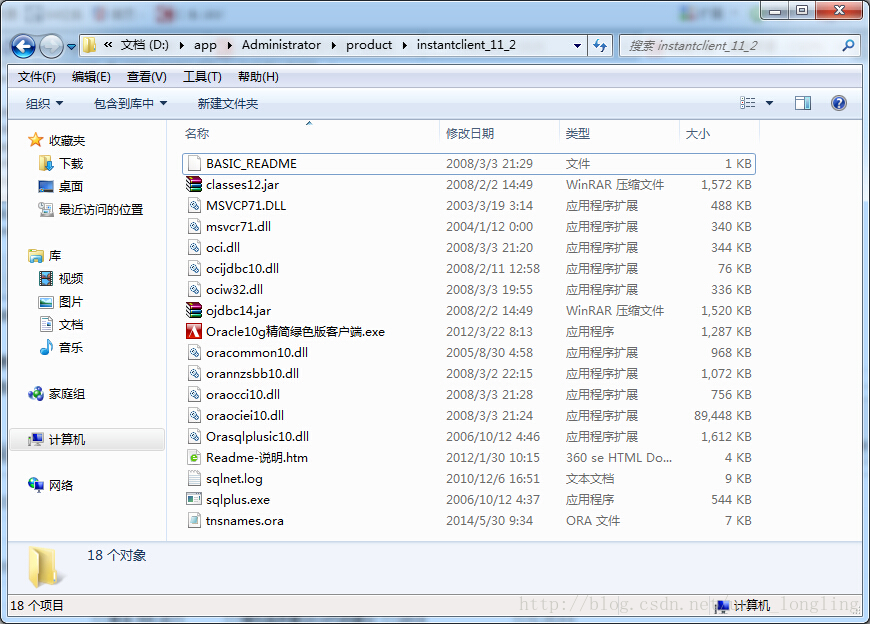Viewport: 870px width, 624px height.
Task: Click the sqlplus.exe application icon
Action: (x=194, y=499)
